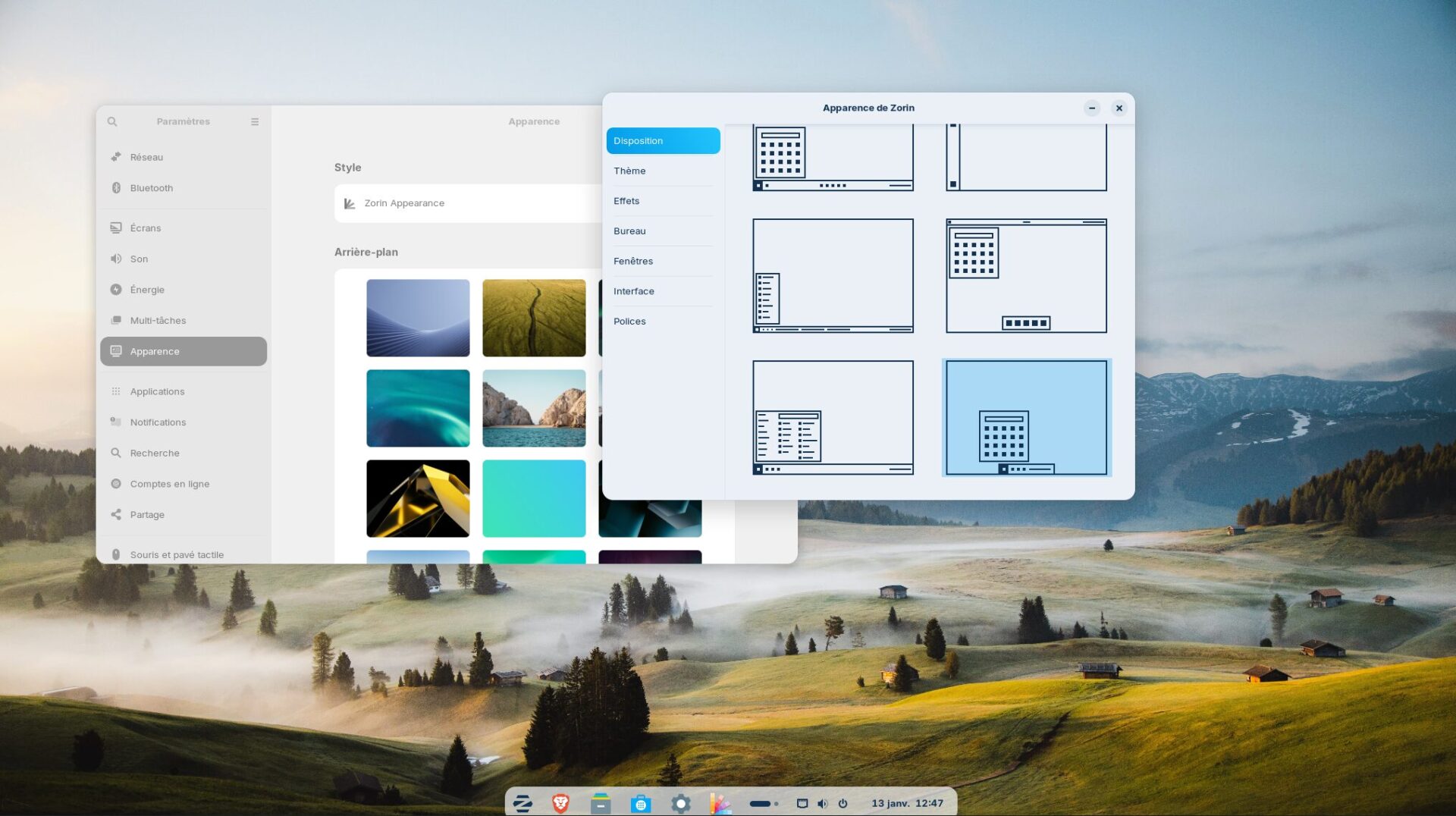Pick the solid teal background wallpaper

coord(534,498)
